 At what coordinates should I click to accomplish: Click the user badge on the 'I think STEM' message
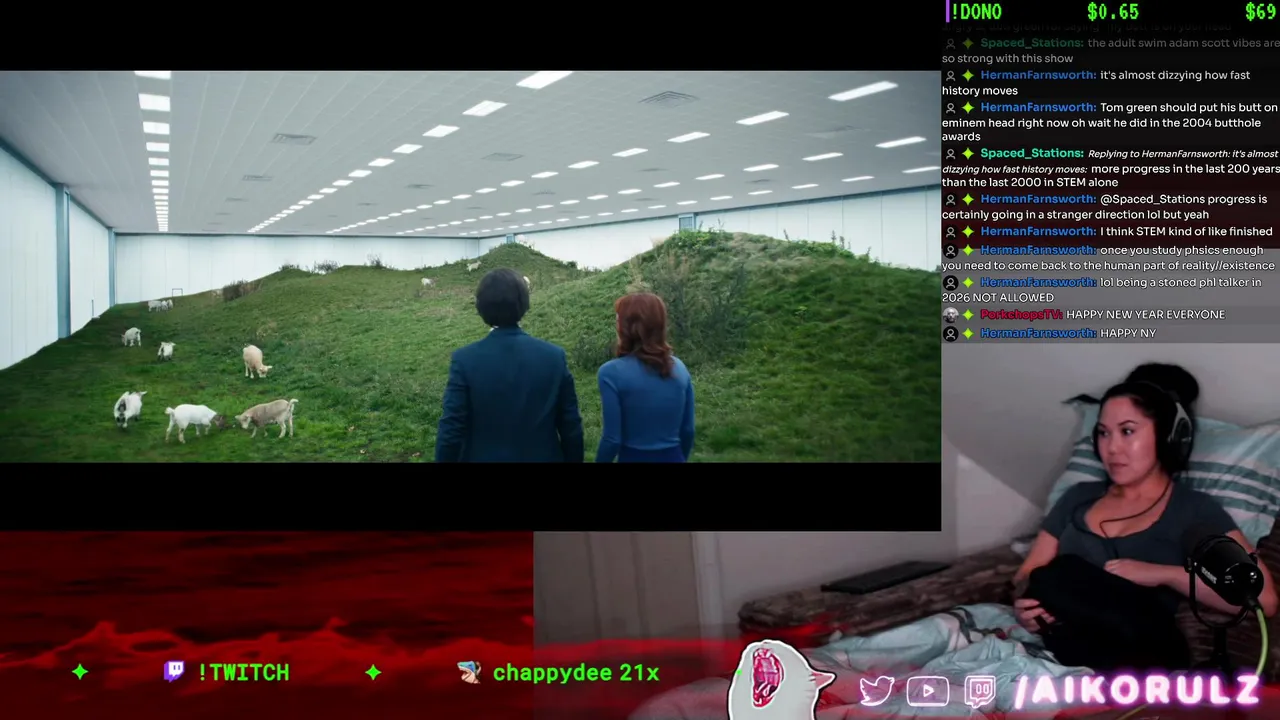coord(950,232)
